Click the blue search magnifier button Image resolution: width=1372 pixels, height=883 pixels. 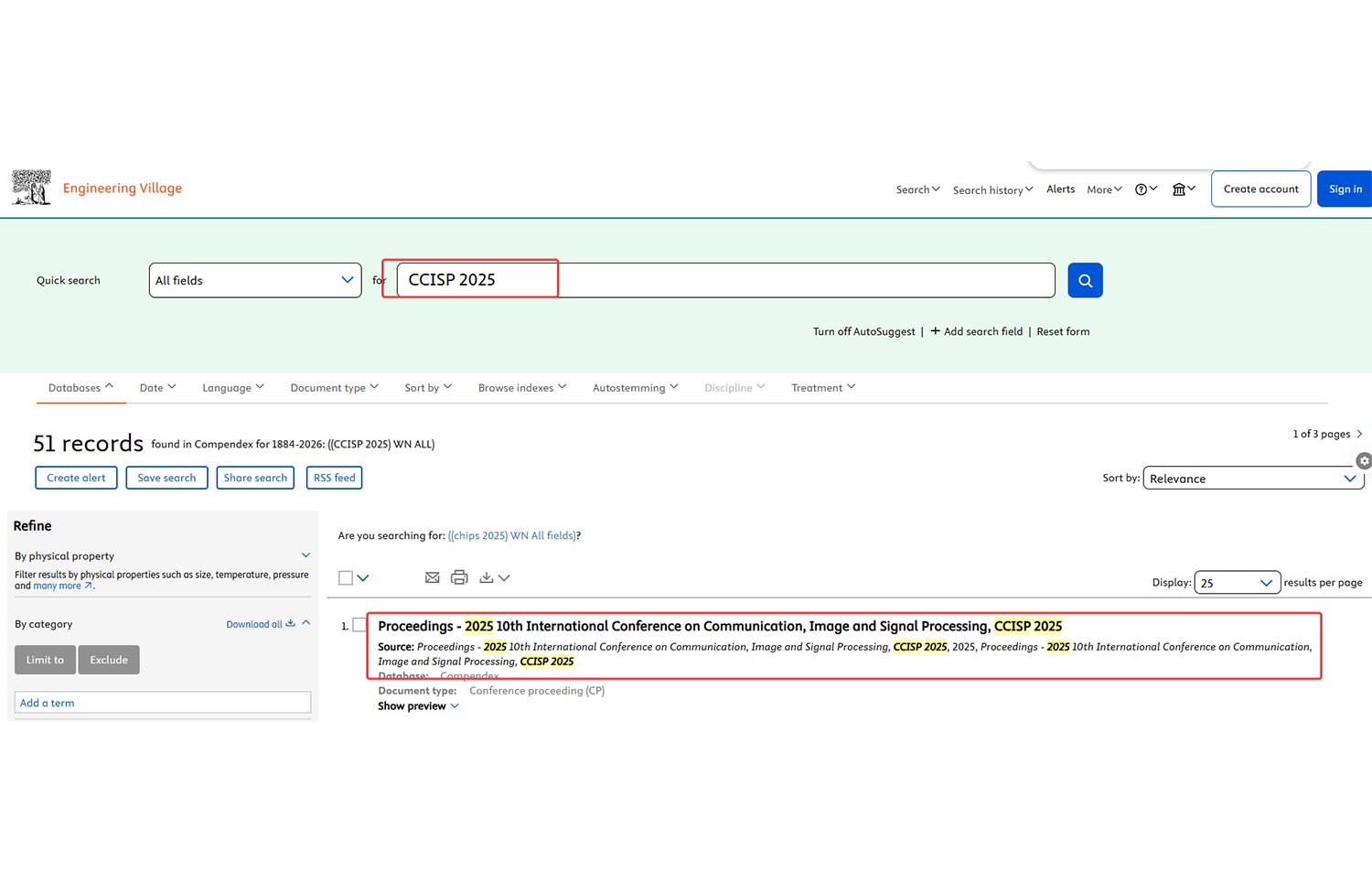(x=1085, y=280)
